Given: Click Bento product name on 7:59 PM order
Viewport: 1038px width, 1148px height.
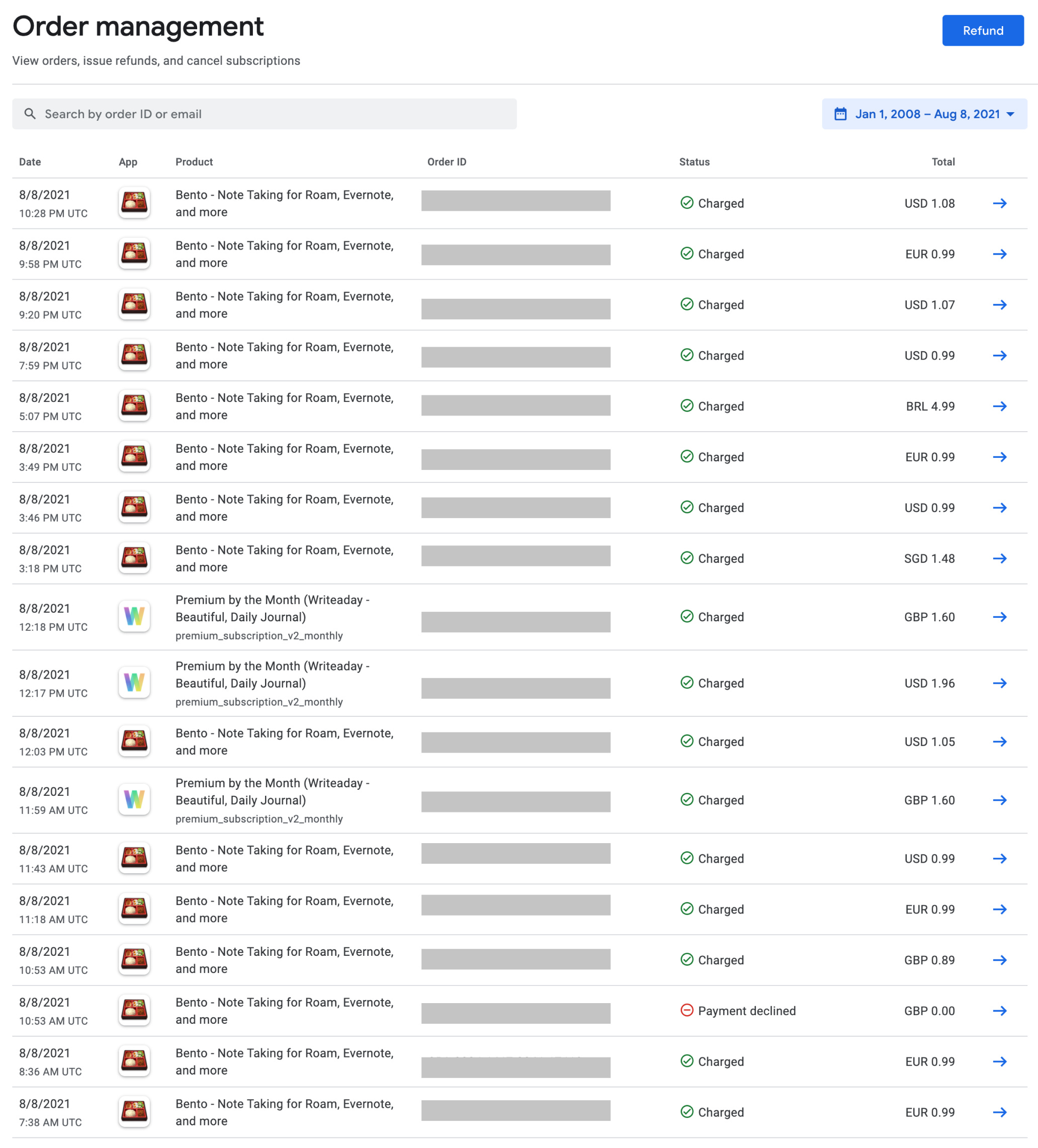Looking at the screenshot, I should pyautogui.click(x=284, y=355).
